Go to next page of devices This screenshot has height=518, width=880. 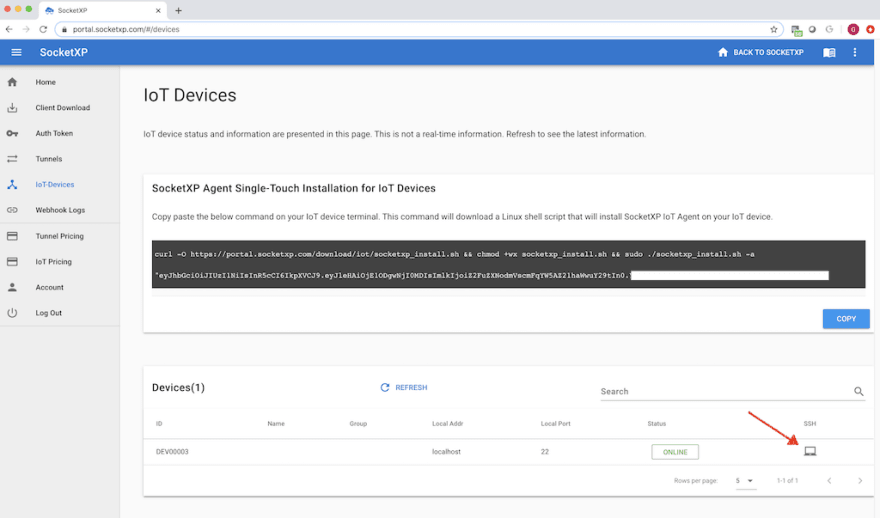(x=860, y=480)
